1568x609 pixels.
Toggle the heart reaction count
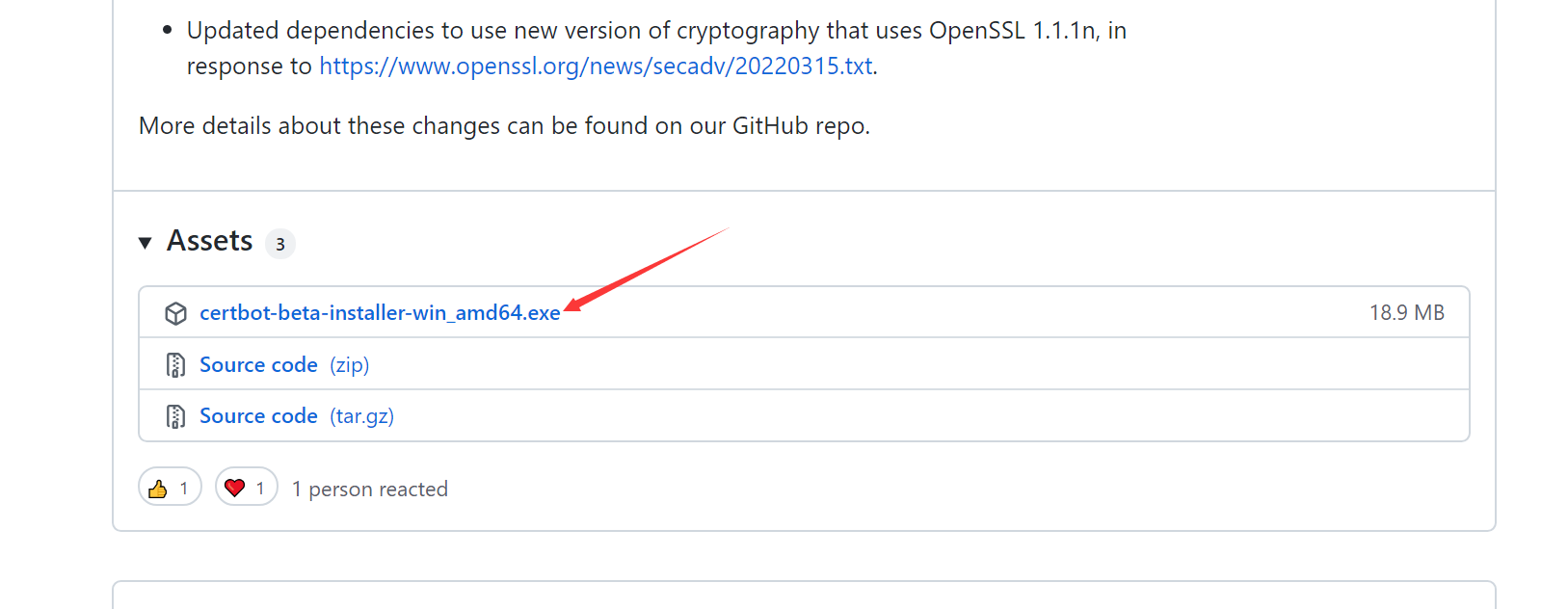click(x=247, y=487)
